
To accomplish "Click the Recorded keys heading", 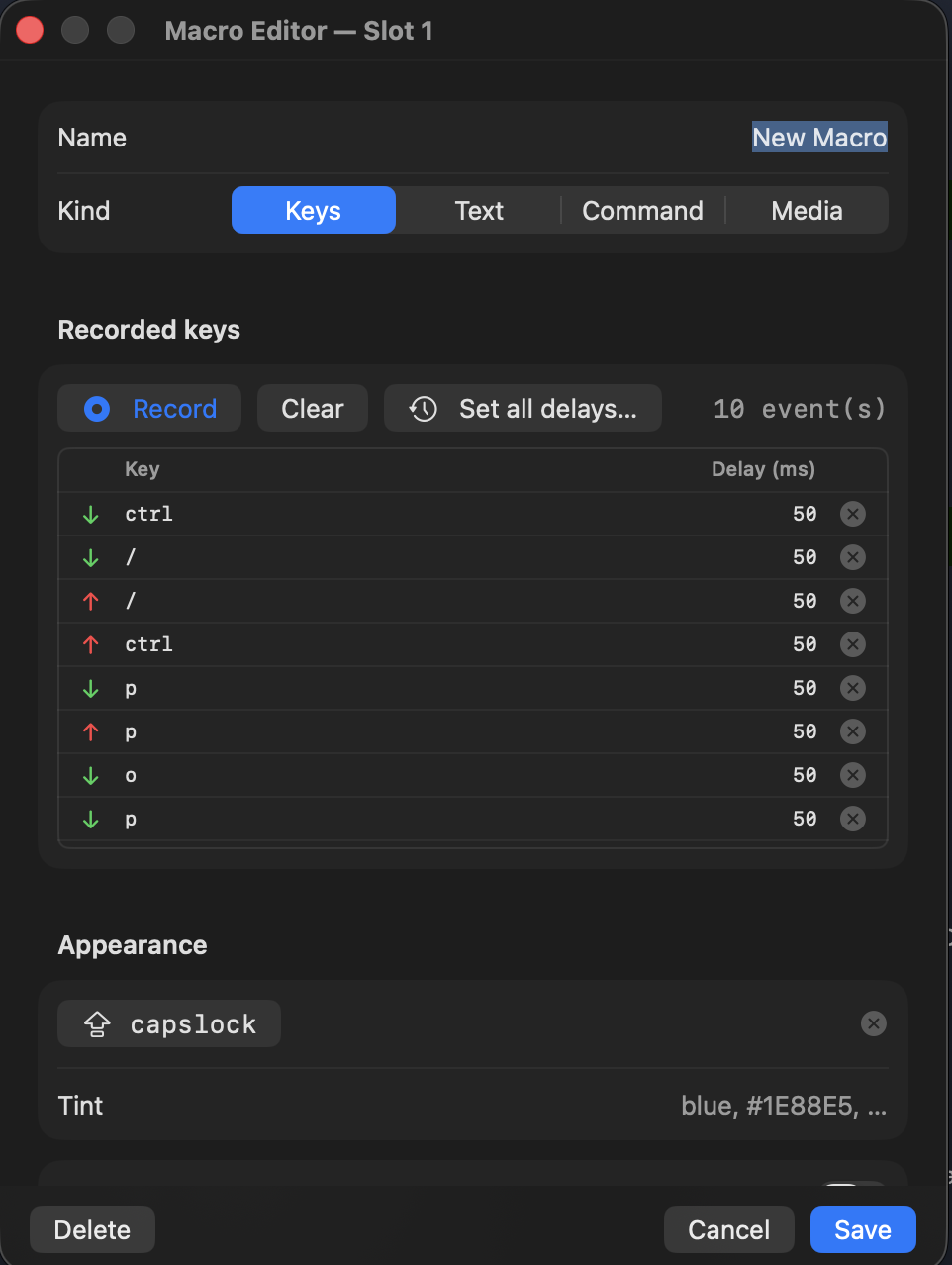I will point(149,330).
